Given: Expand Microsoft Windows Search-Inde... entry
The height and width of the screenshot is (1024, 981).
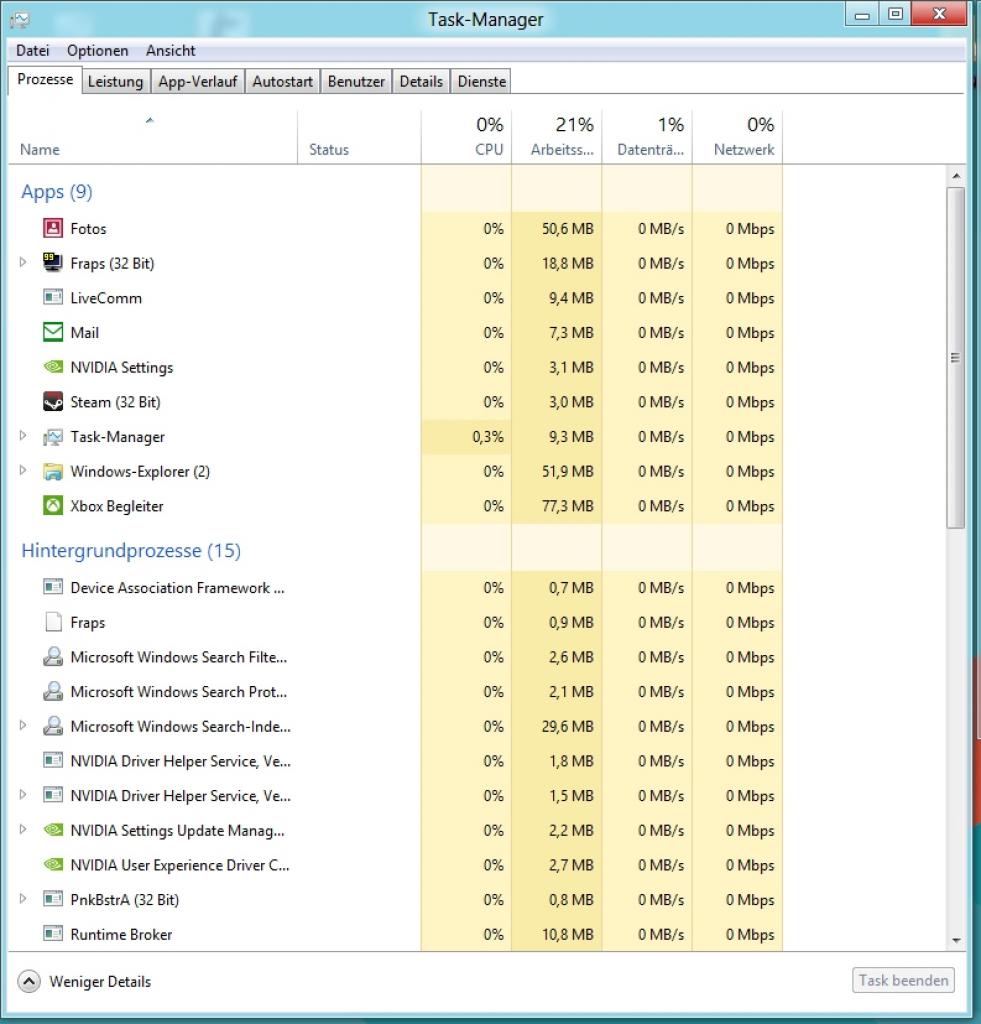Looking at the screenshot, I should [23, 725].
